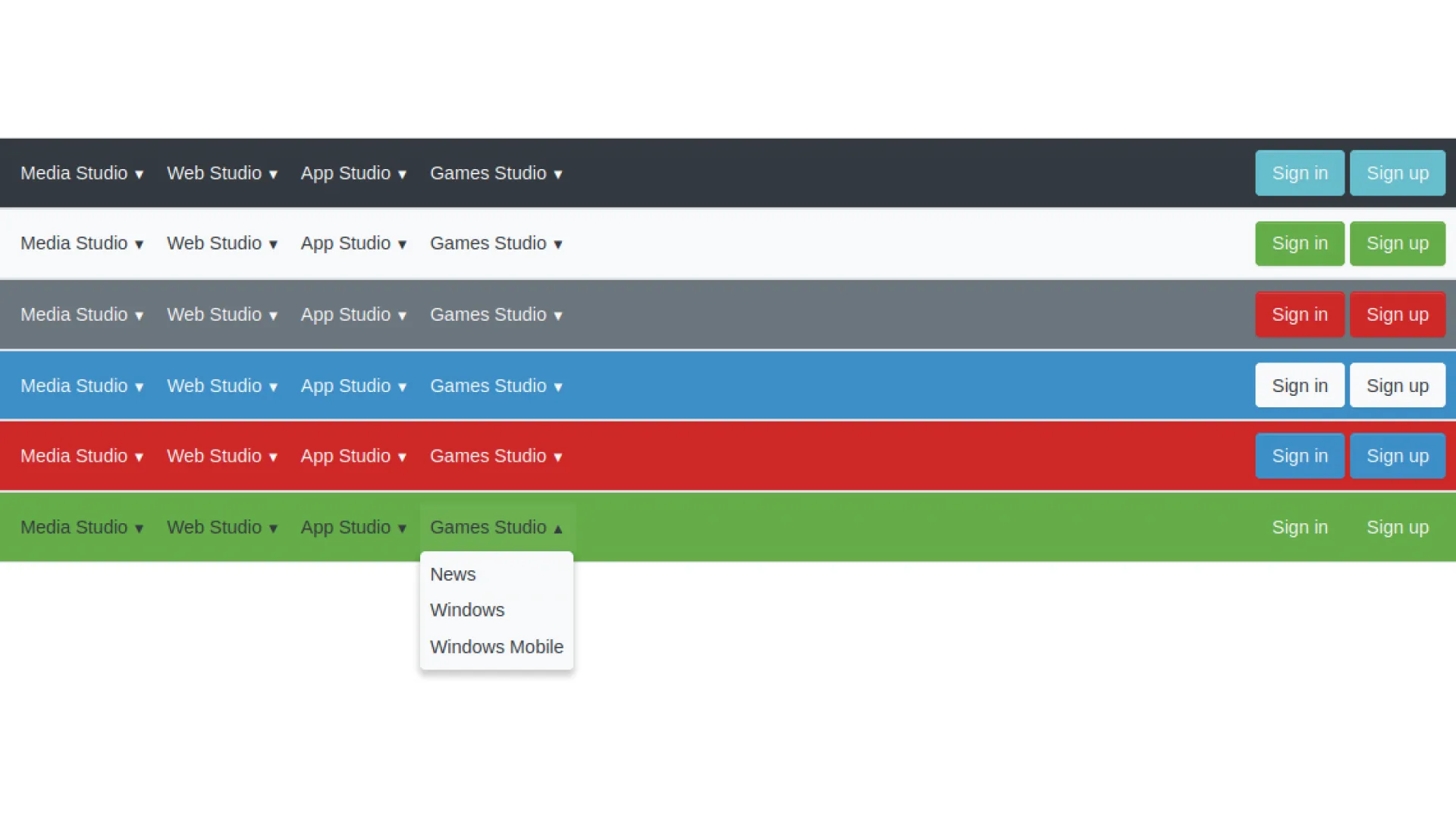Image resolution: width=1456 pixels, height=819 pixels.
Task: Select Windows from the Games Studio menu
Action: pyautogui.click(x=467, y=610)
